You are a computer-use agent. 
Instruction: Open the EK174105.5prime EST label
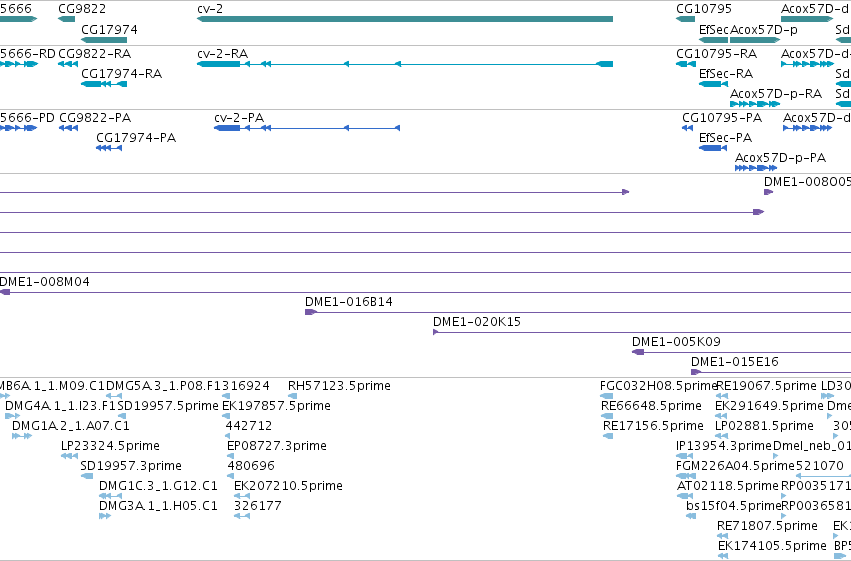click(772, 546)
